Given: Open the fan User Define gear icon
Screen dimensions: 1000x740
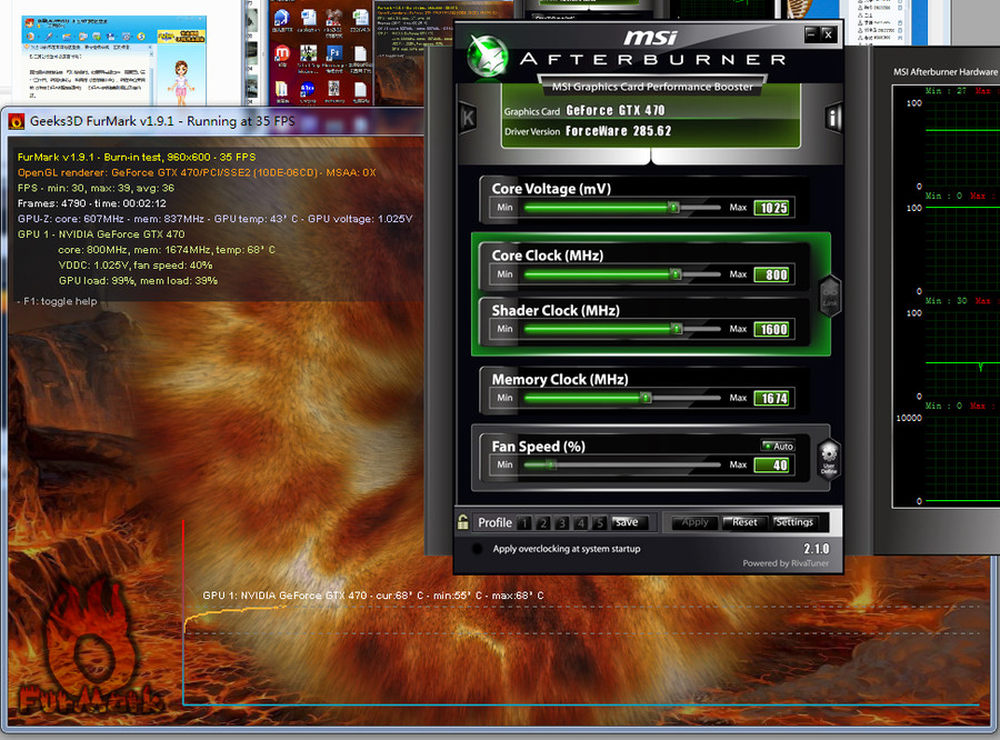Looking at the screenshot, I should pyautogui.click(x=828, y=458).
